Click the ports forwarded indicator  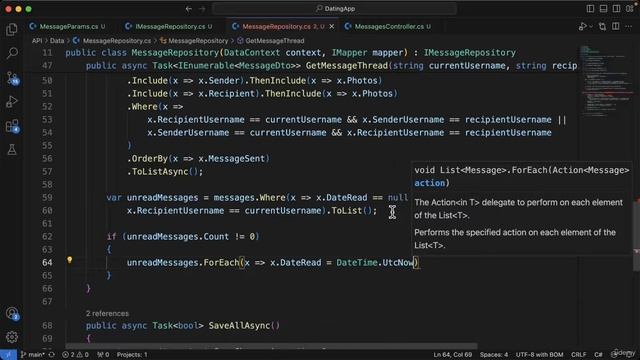[x=103, y=355]
